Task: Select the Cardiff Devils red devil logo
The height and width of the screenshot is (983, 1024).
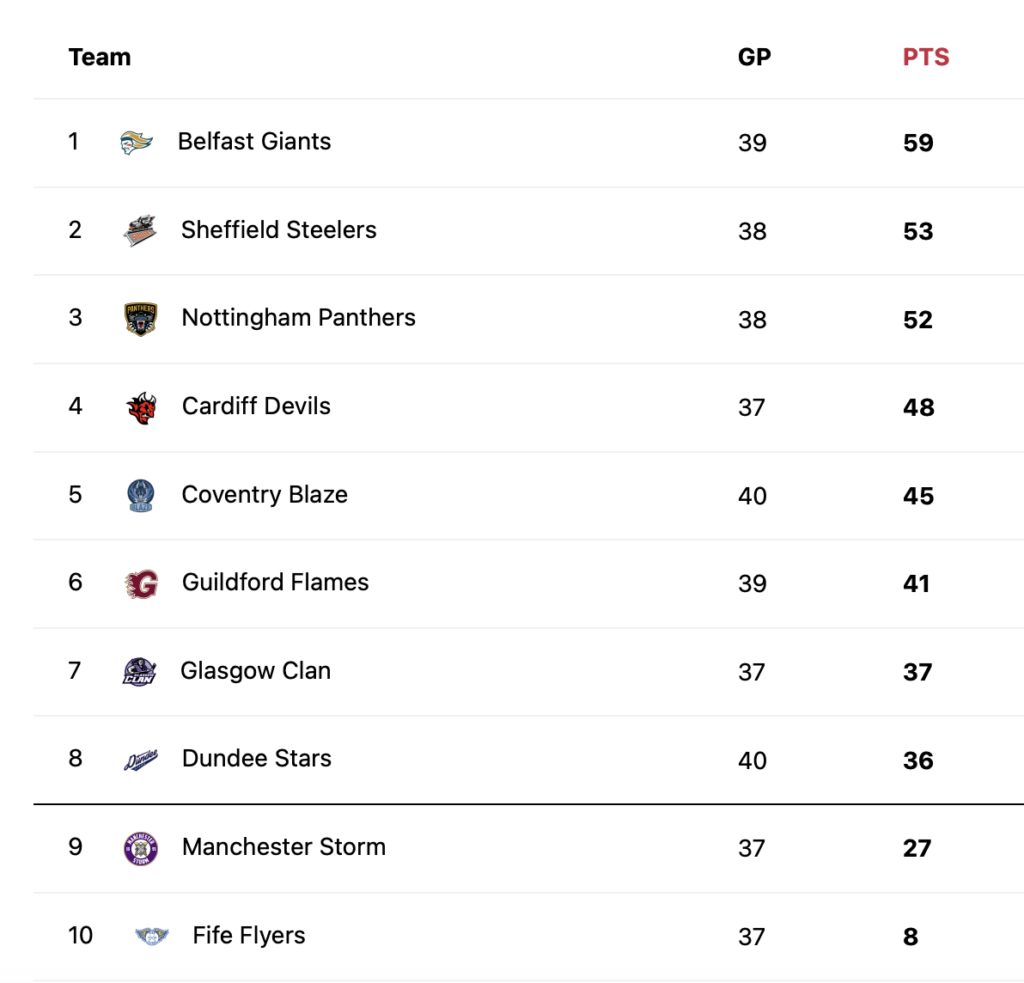Action: click(142, 408)
